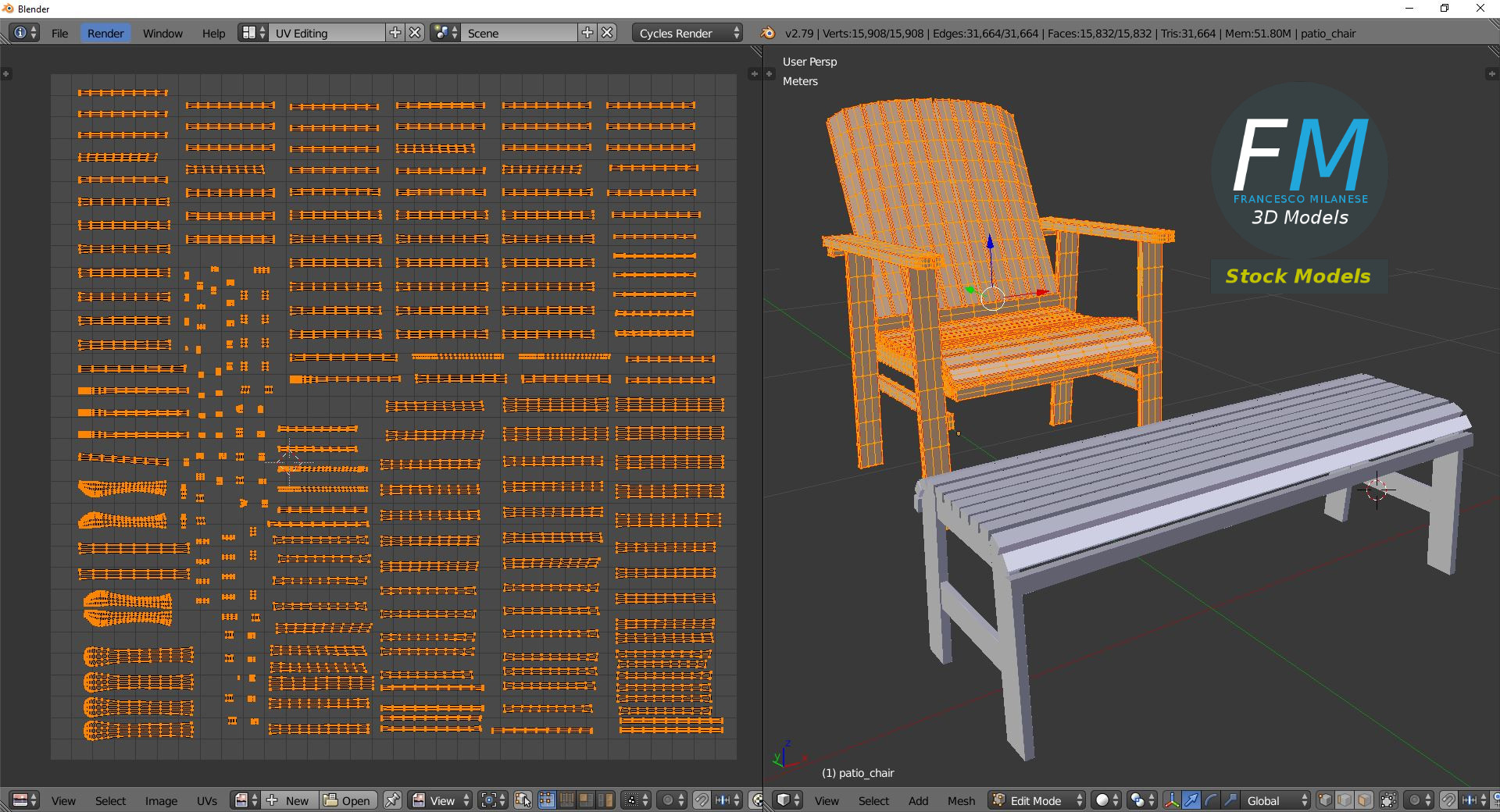The width and height of the screenshot is (1500, 812).
Task: Open UV sticky selection mode dropdown
Action: (636, 800)
